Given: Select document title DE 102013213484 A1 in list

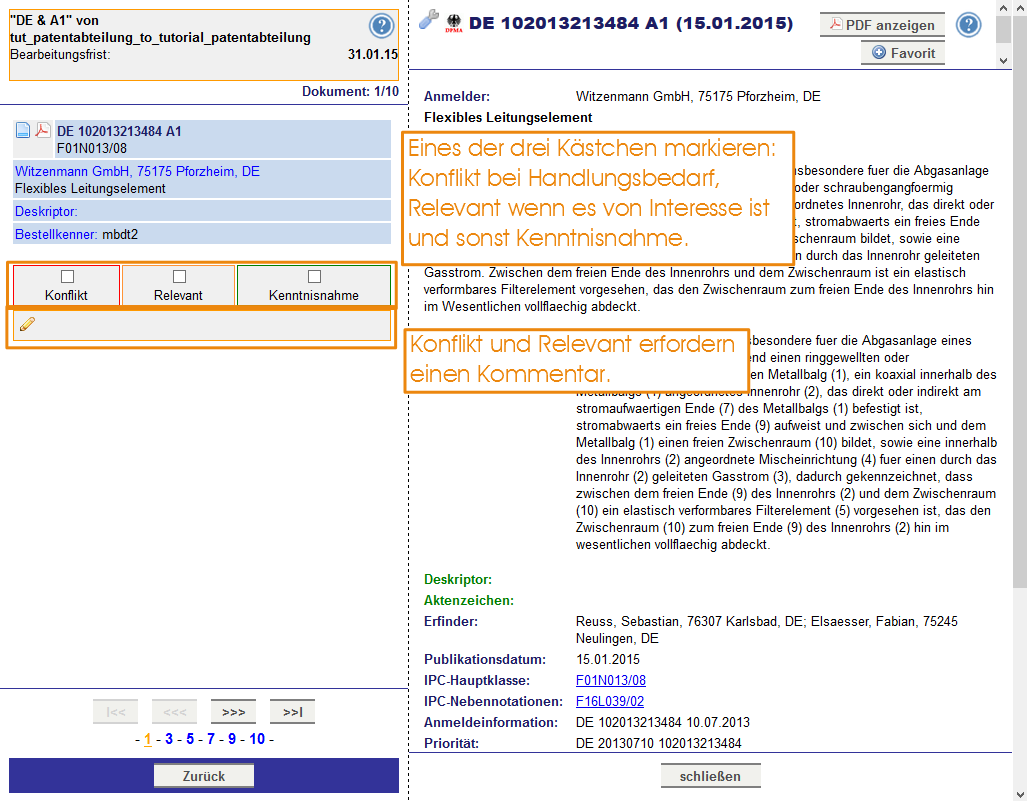Looking at the screenshot, I should pyautogui.click(x=119, y=131).
